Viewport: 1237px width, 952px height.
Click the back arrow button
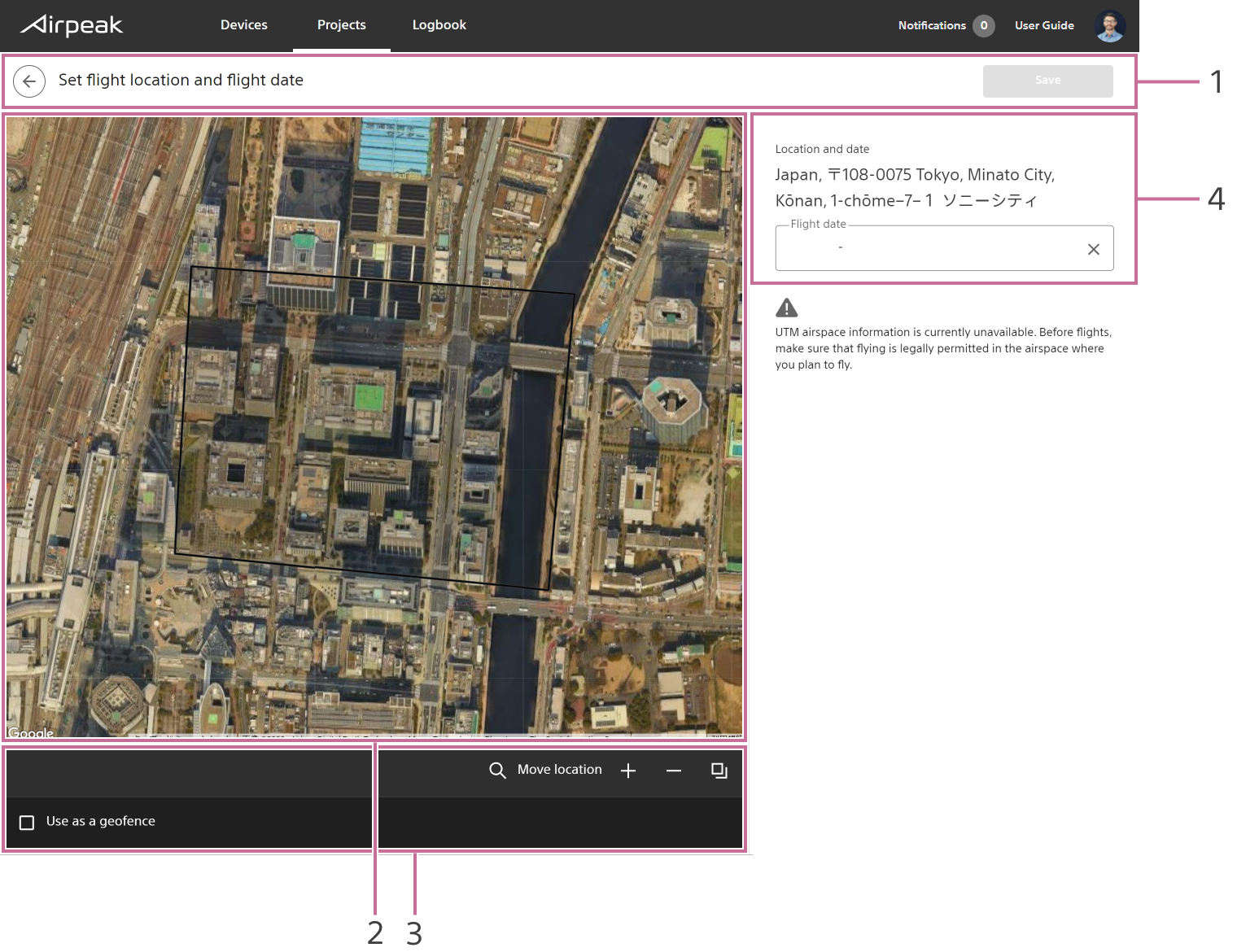(29, 81)
